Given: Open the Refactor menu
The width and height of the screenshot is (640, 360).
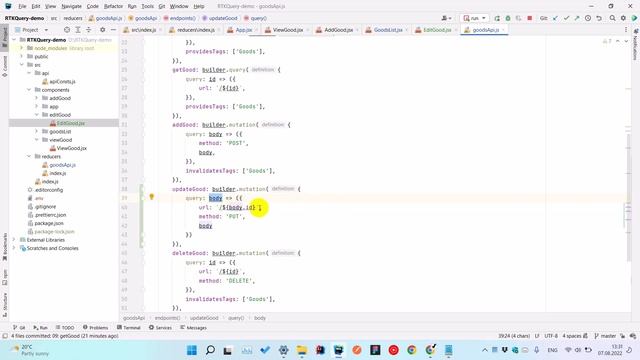Looking at the screenshot, I should 113,7.
